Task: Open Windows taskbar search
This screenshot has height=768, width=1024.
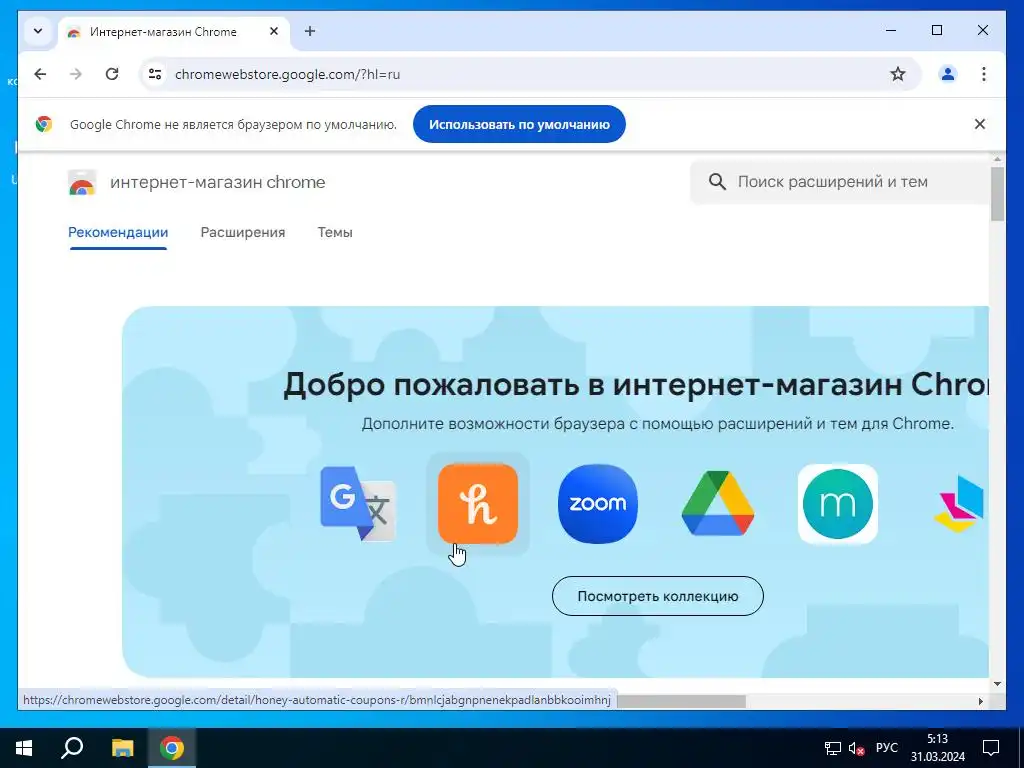Action: click(72, 748)
